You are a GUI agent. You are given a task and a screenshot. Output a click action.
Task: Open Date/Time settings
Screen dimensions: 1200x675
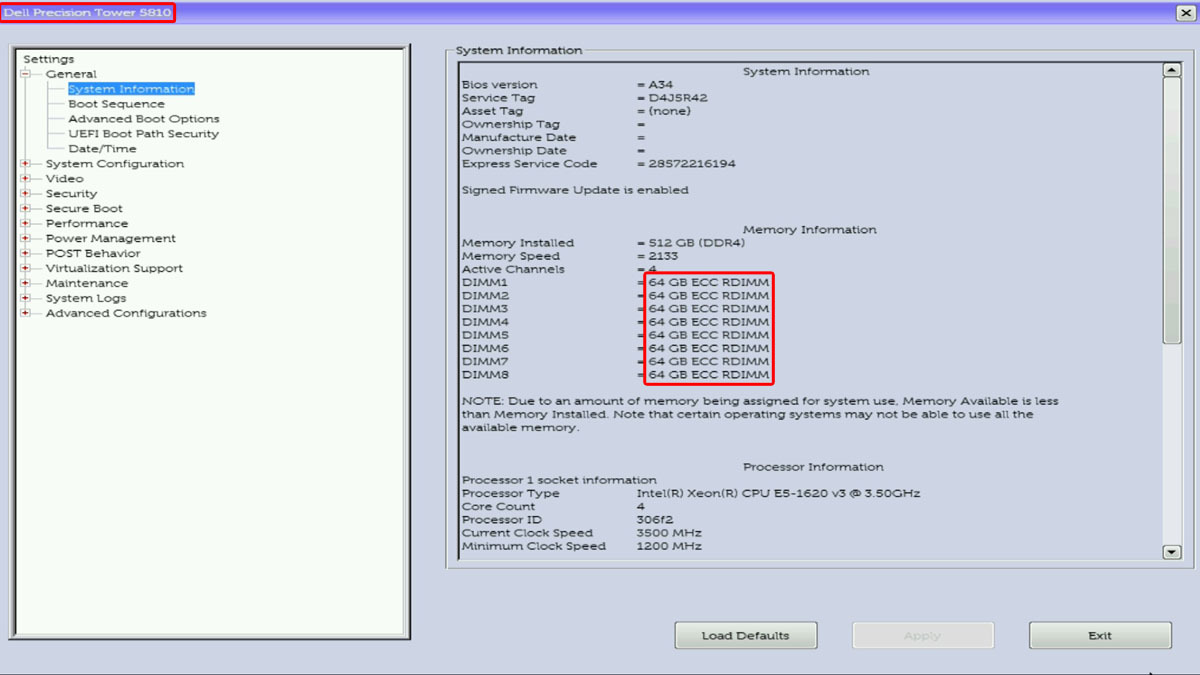(x=102, y=149)
